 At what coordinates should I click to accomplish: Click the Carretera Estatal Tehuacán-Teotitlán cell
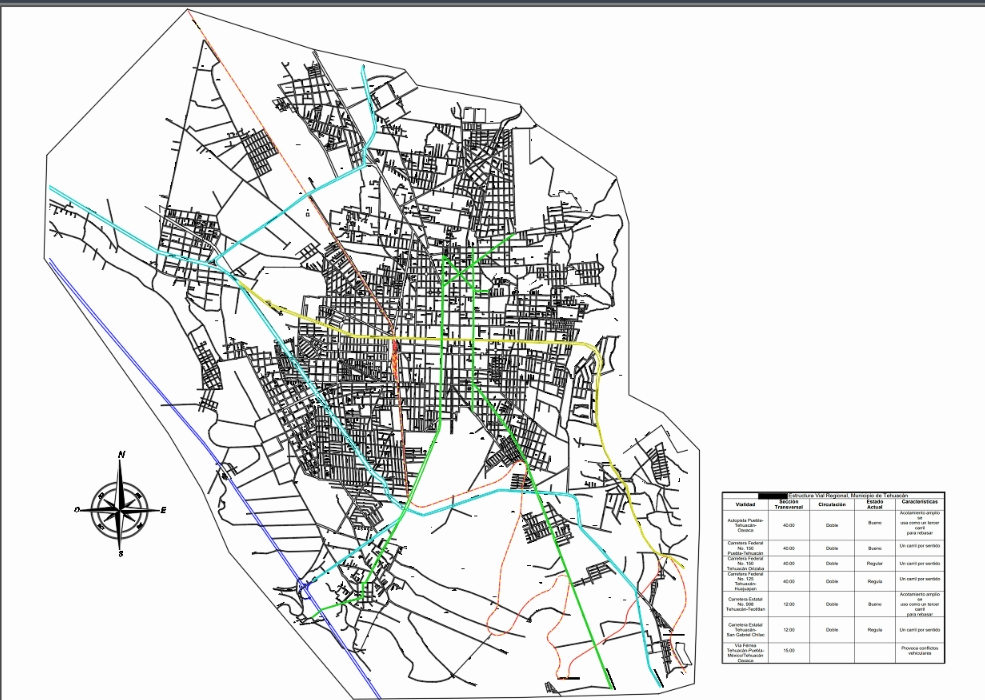(x=746, y=604)
